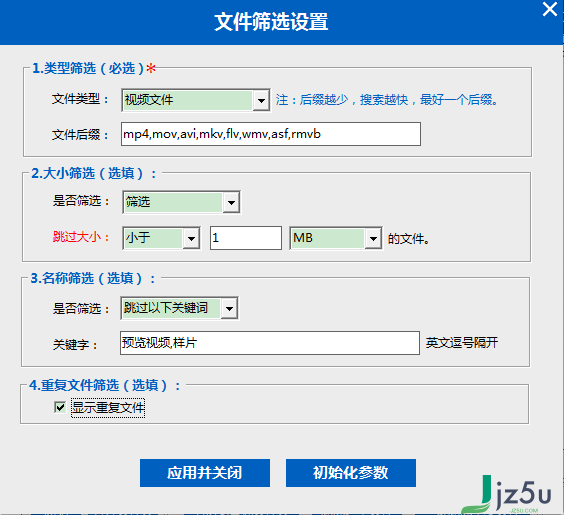Toggle the 显示重复文件 checkbox

pos(60,407)
